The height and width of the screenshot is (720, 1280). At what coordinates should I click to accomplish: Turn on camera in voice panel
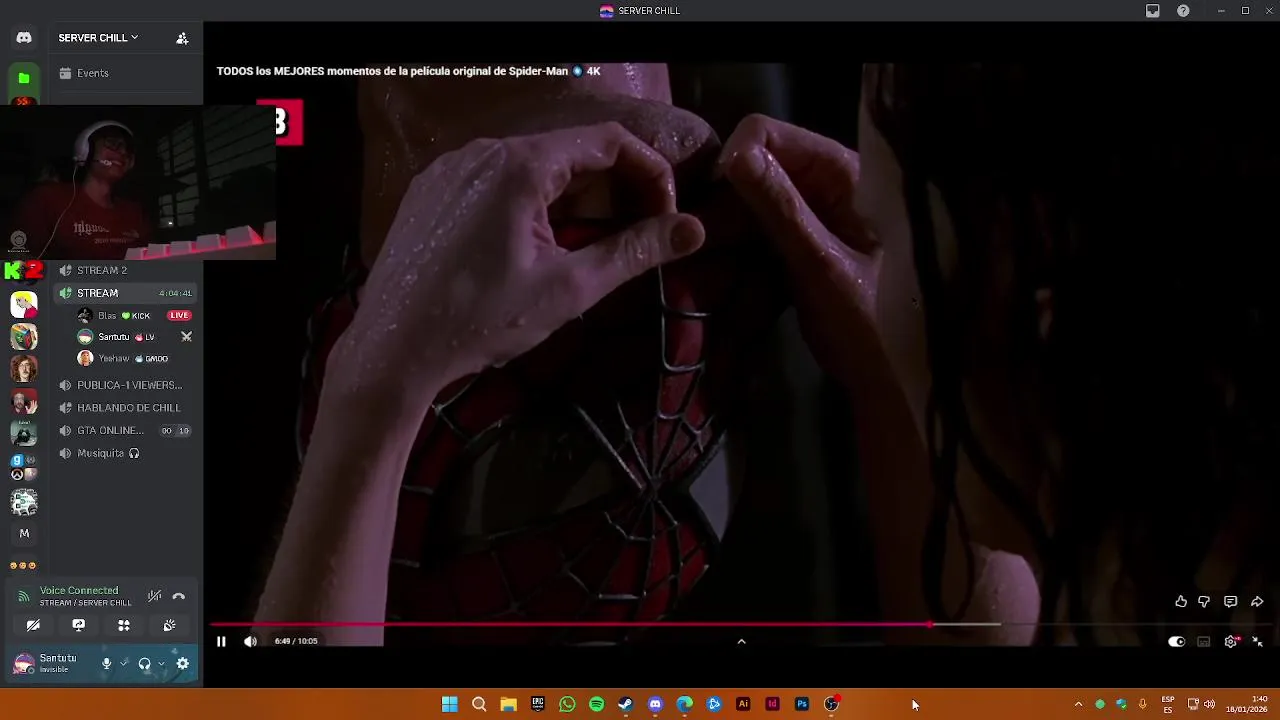33,625
